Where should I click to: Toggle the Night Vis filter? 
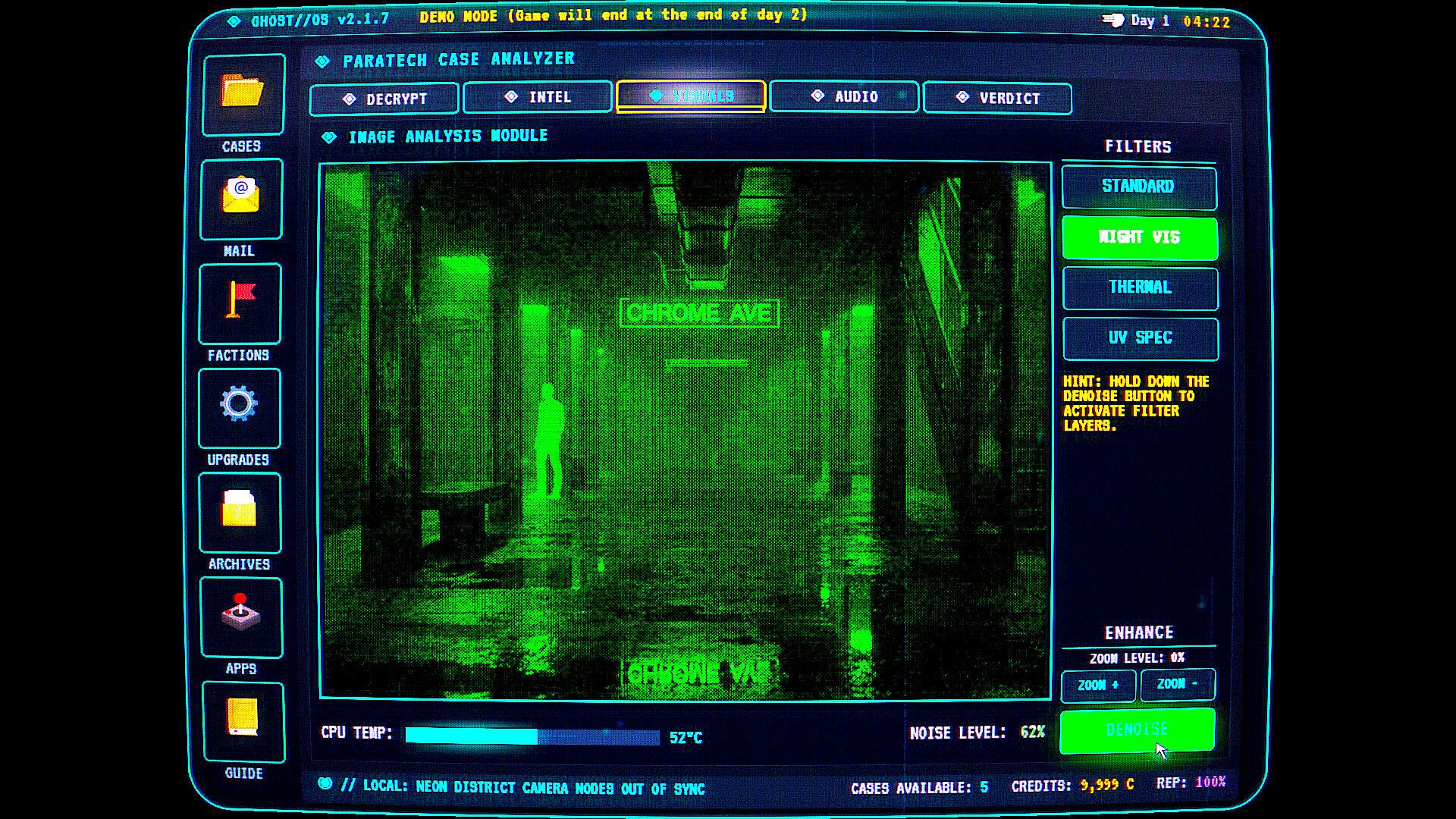click(1139, 237)
